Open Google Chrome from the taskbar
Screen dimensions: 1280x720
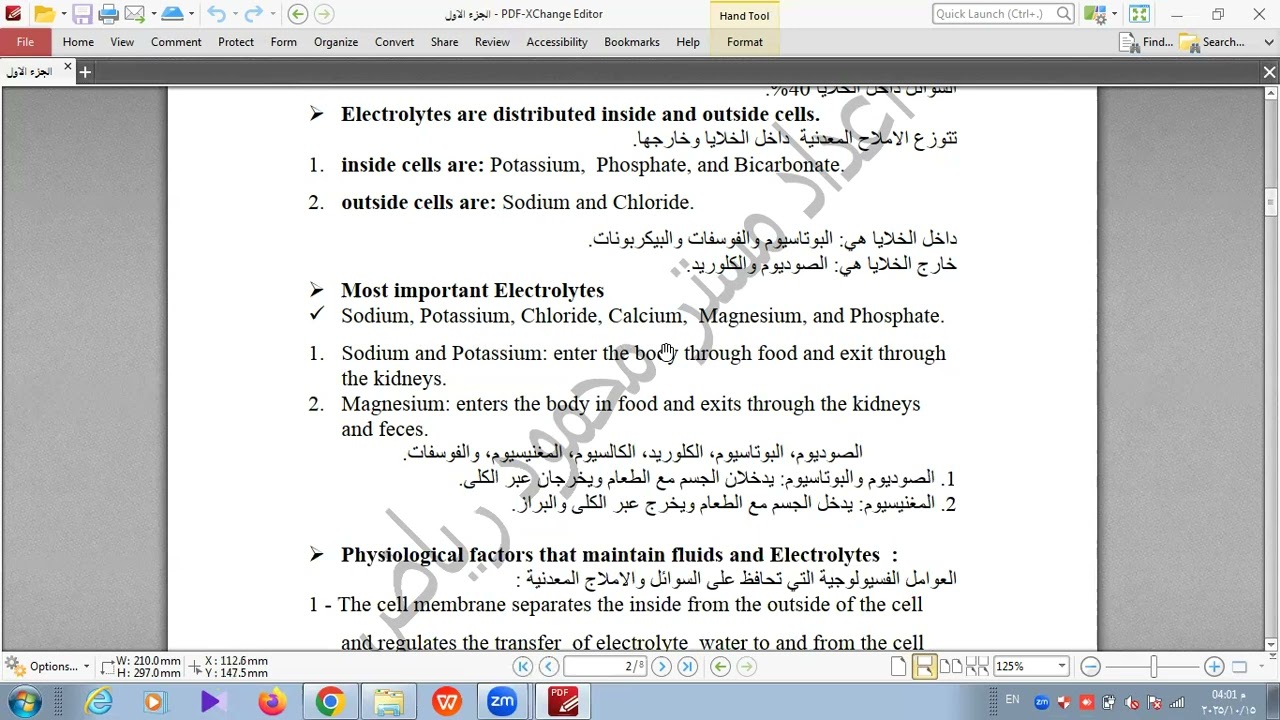tap(329, 702)
